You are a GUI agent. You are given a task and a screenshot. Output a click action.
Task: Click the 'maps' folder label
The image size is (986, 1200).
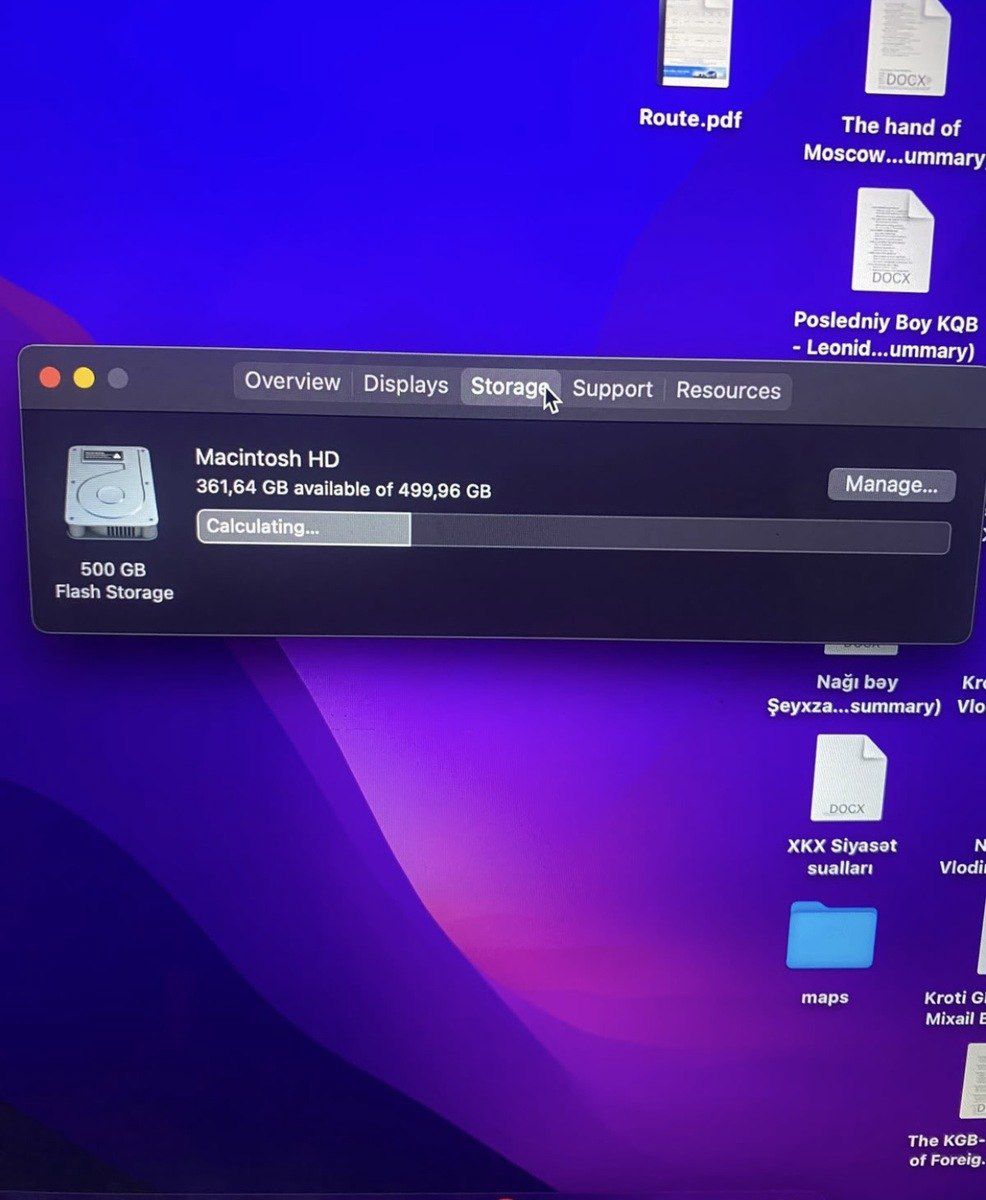(825, 997)
